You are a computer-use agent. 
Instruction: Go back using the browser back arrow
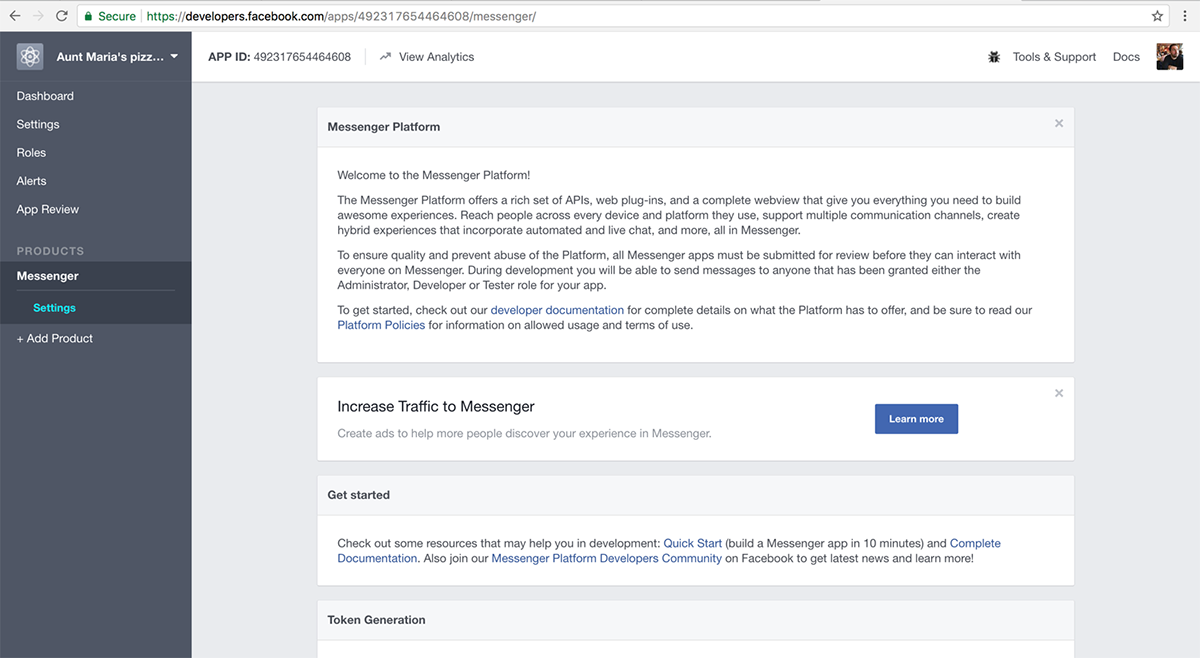point(14,16)
